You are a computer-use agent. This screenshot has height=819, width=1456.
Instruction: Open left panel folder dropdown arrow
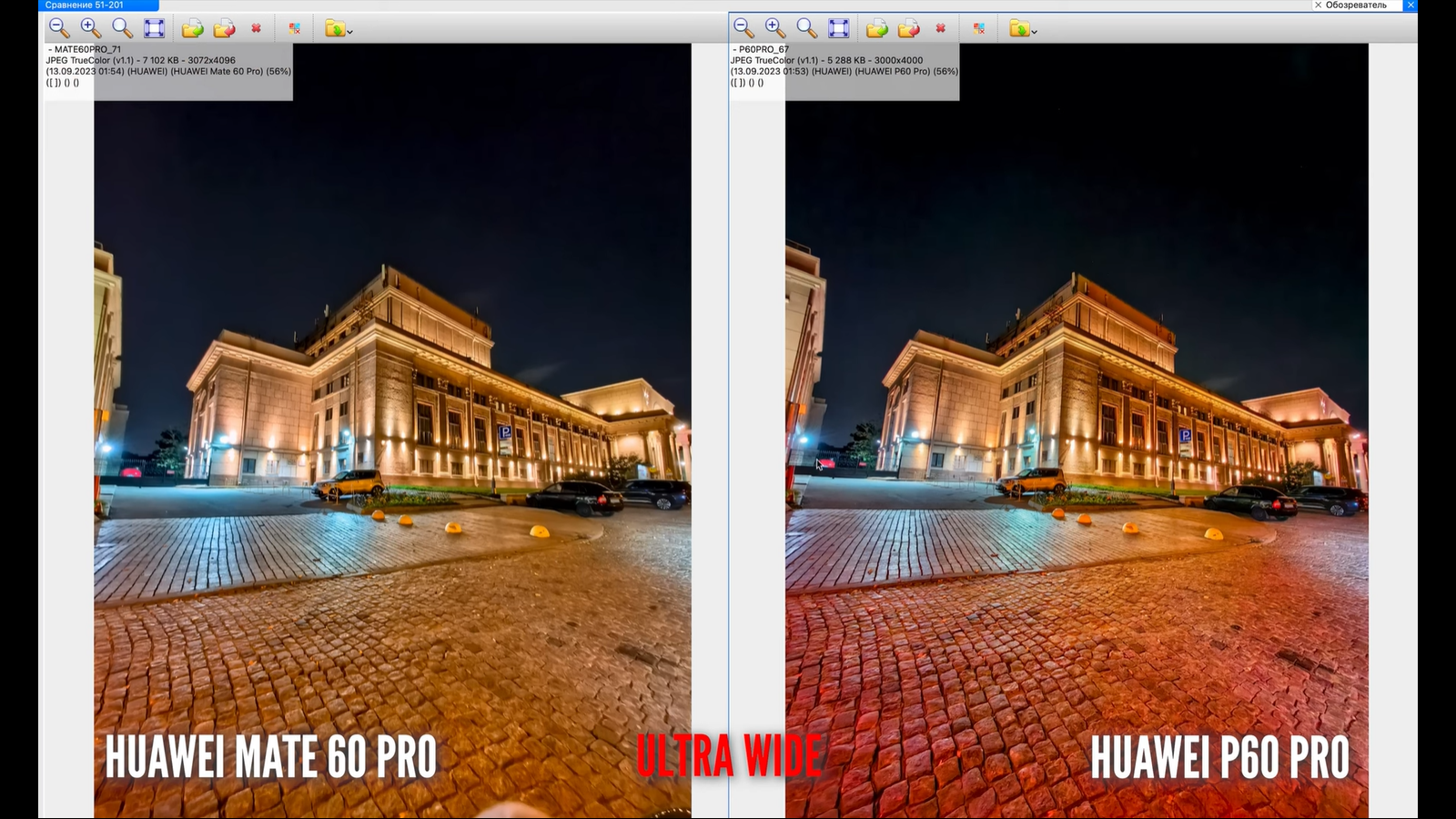[x=349, y=31]
